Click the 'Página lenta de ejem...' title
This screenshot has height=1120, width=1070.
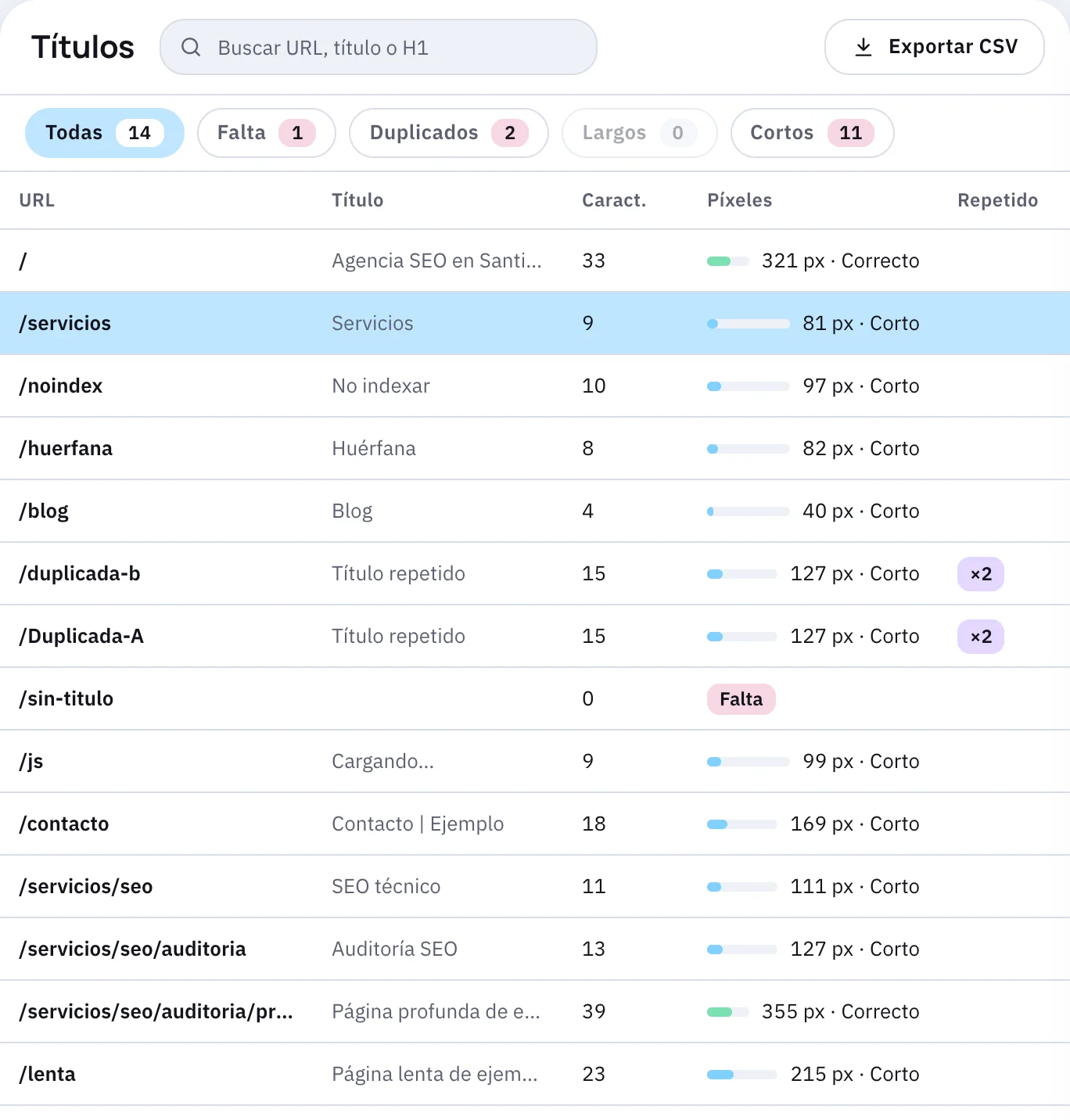435,1075
